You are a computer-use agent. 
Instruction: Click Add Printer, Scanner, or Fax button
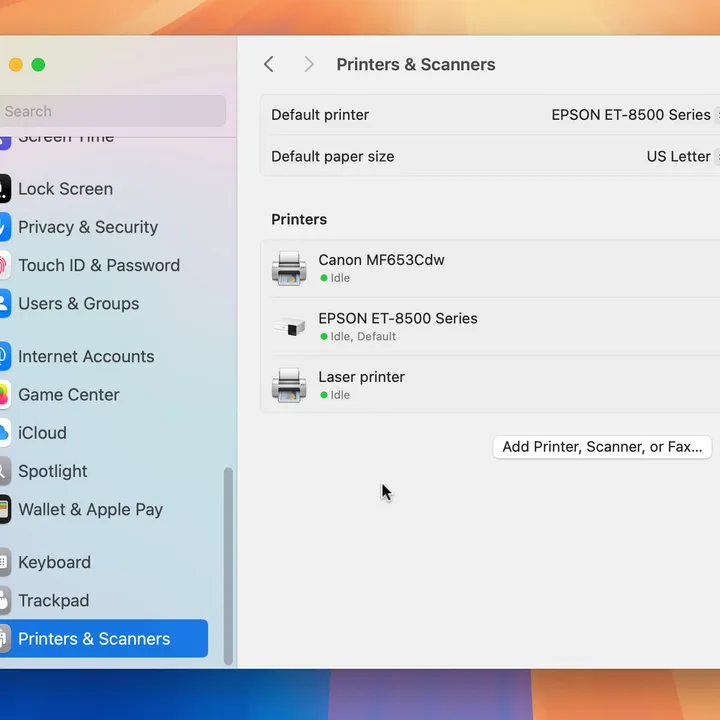point(602,447)
